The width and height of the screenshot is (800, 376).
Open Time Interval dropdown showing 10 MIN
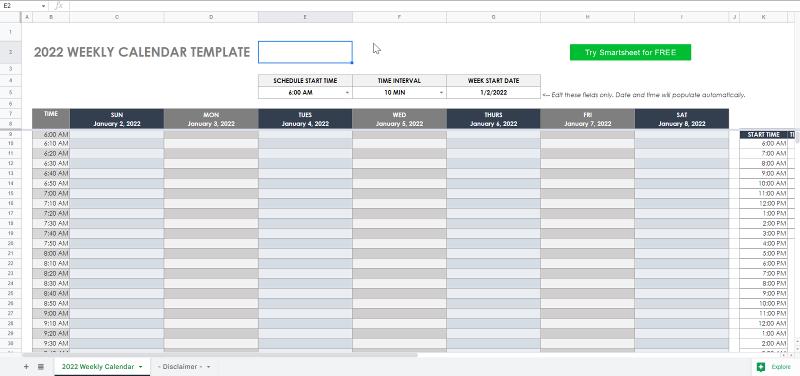click(442, 93)
